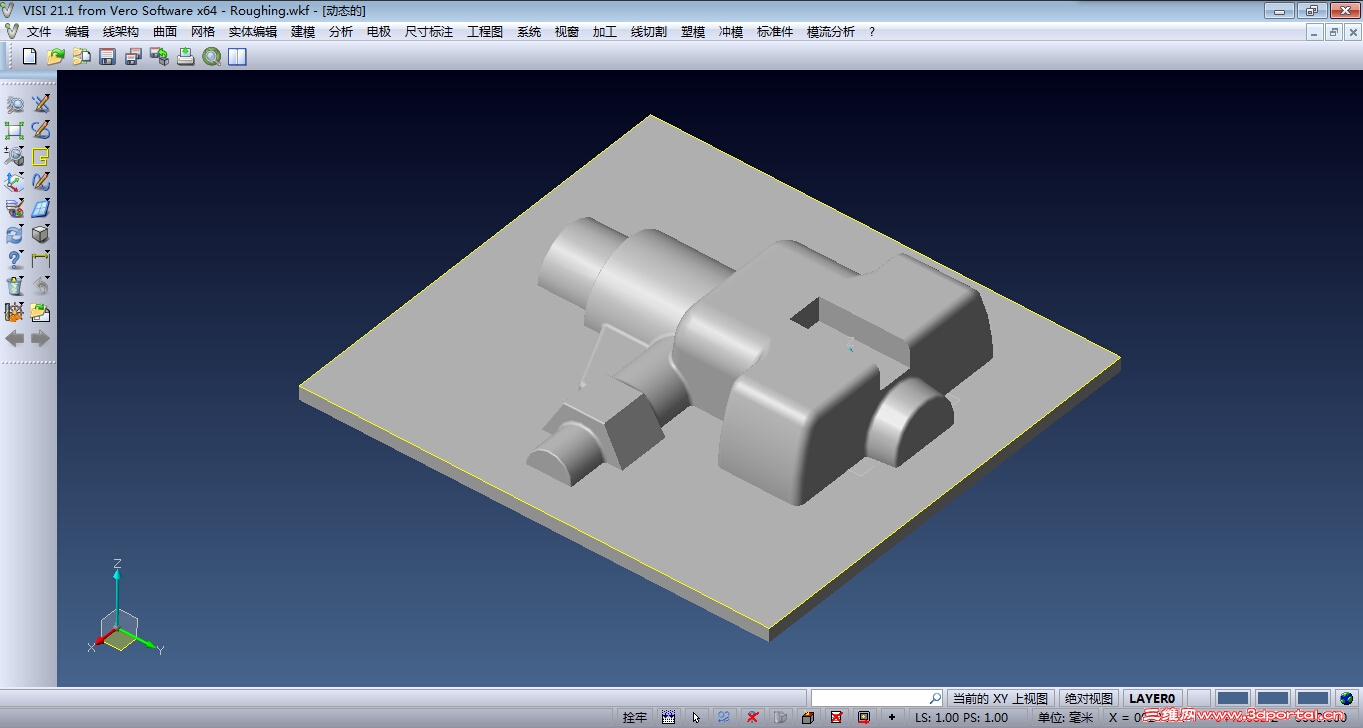
Task: Open the 实体编辑 menu
Action: [x=253, y=32]
